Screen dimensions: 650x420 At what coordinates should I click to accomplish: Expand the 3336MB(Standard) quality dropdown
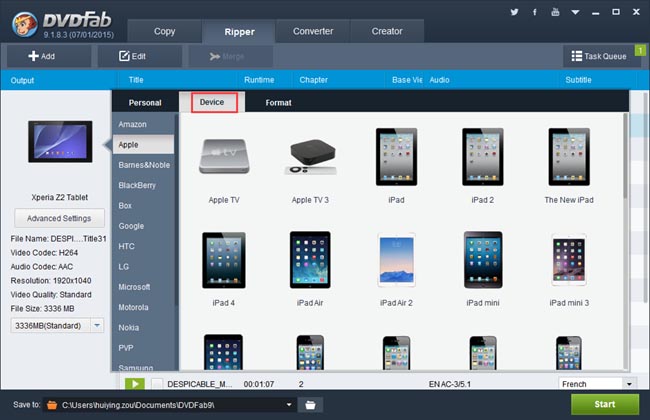click(x=97, y=325)
